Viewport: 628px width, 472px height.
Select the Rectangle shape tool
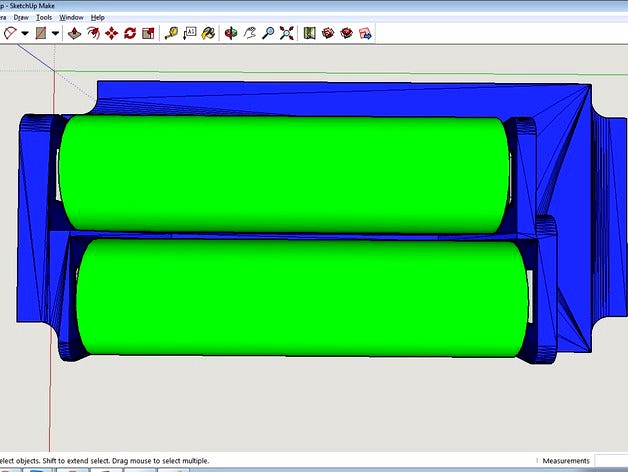[x=40, y=33]
